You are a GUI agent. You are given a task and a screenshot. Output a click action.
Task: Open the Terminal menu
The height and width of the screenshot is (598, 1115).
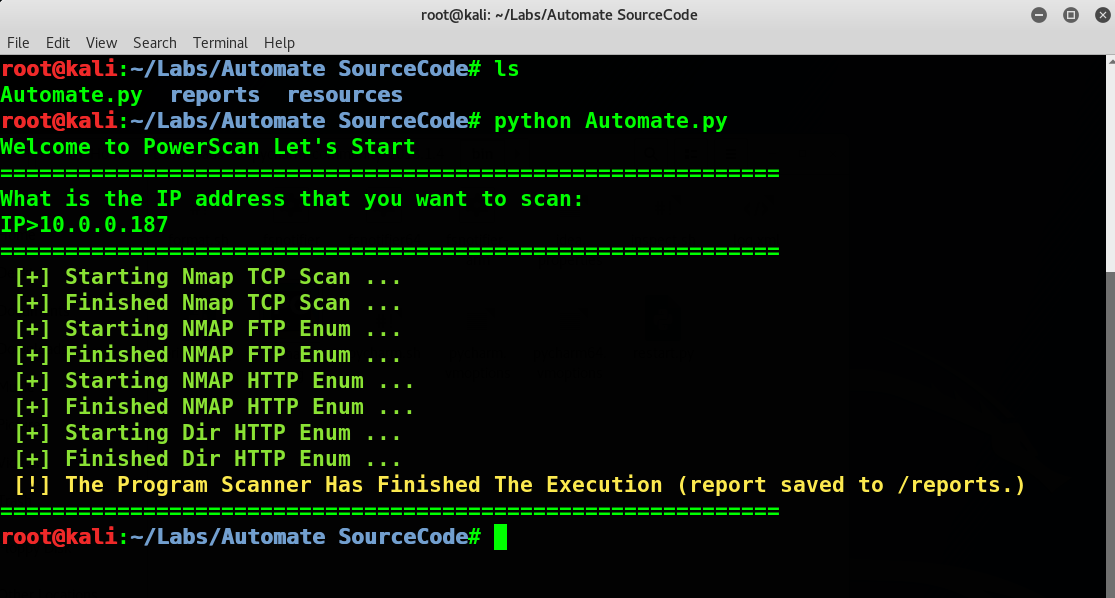(x=220, y=43)
